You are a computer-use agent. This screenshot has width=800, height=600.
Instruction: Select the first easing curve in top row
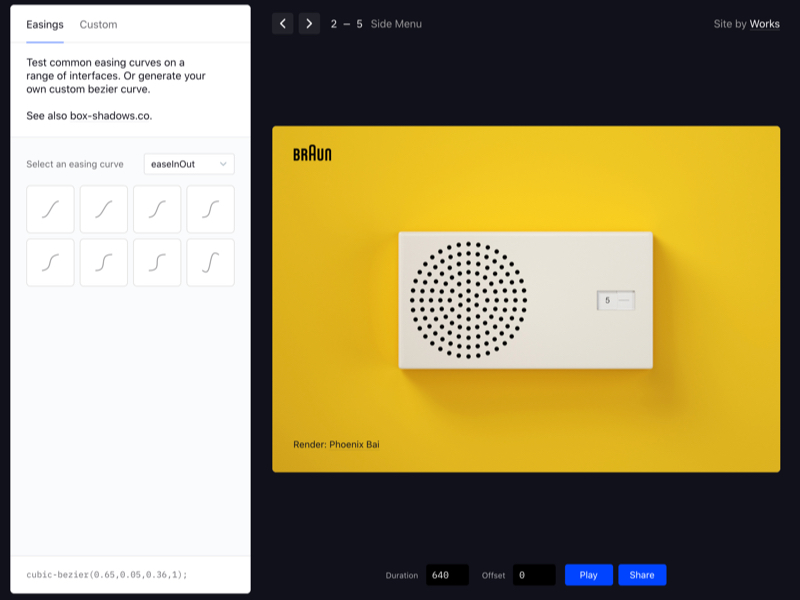pos(50,210)
